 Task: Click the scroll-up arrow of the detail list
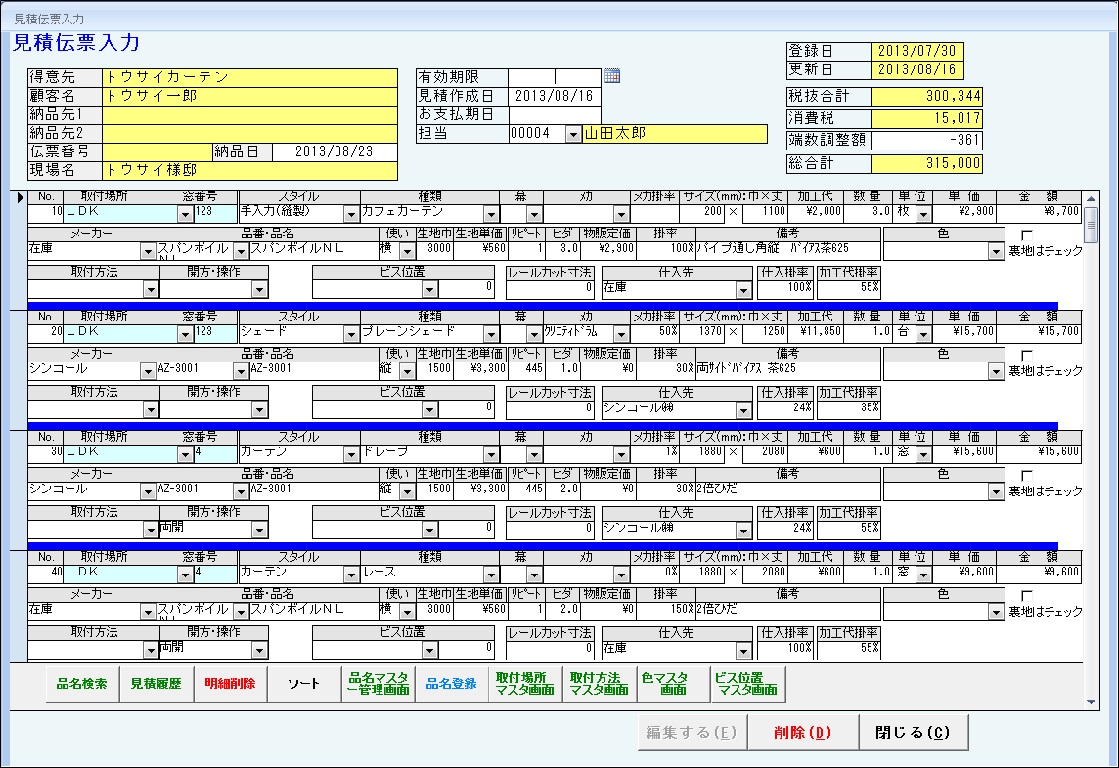tap(1091, 197)
